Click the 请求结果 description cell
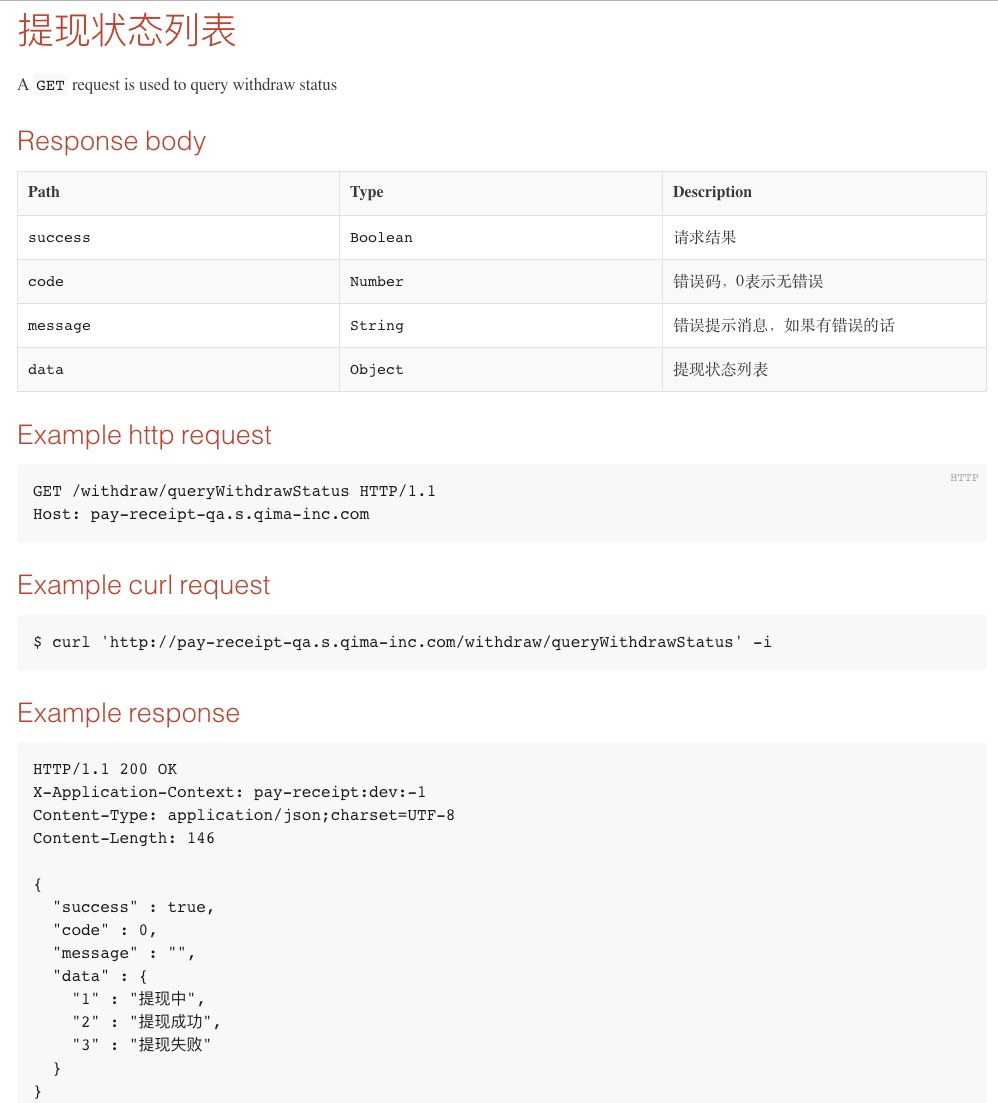 point(705,238)
